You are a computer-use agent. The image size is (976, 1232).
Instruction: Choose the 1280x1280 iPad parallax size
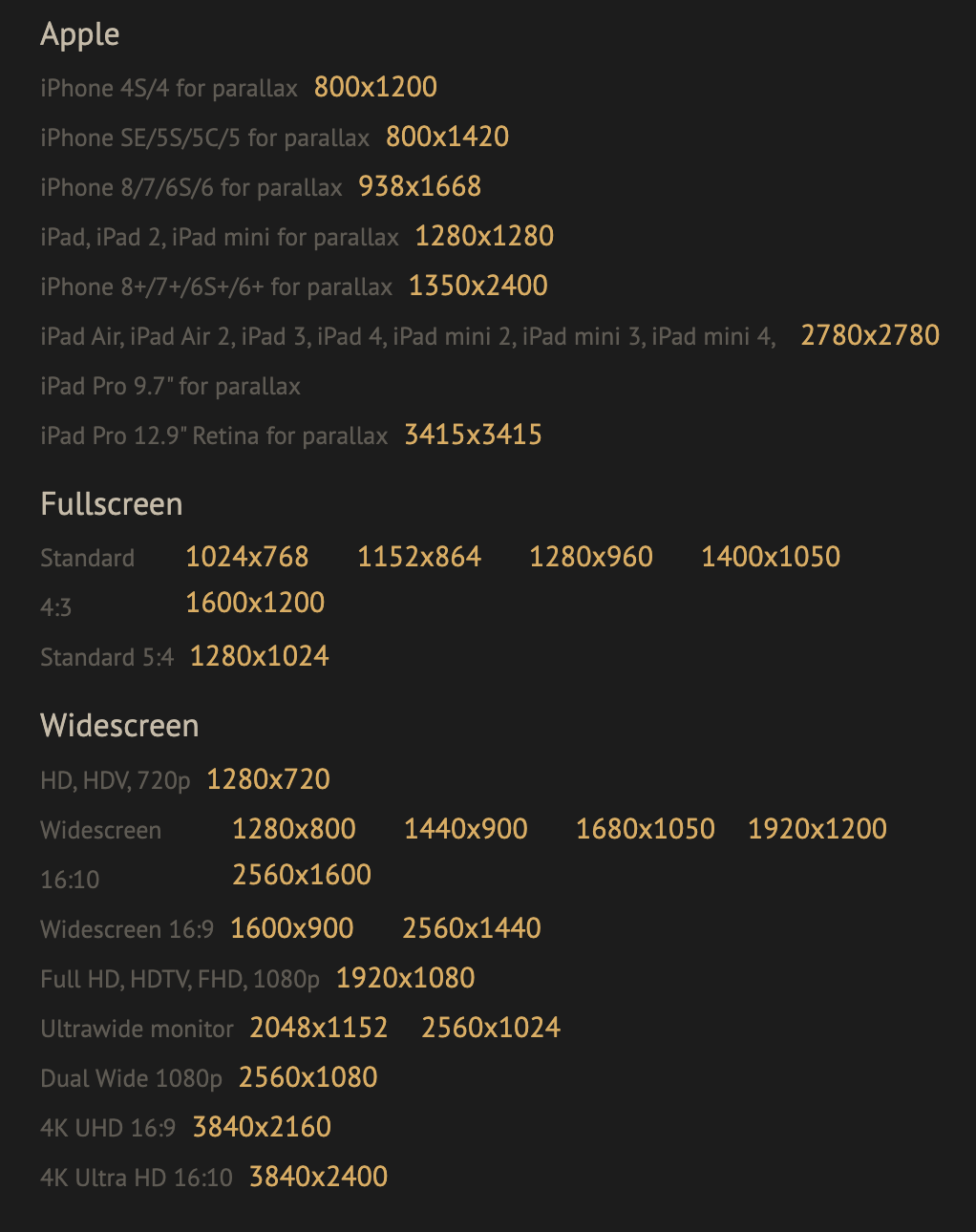pos(484,236)
